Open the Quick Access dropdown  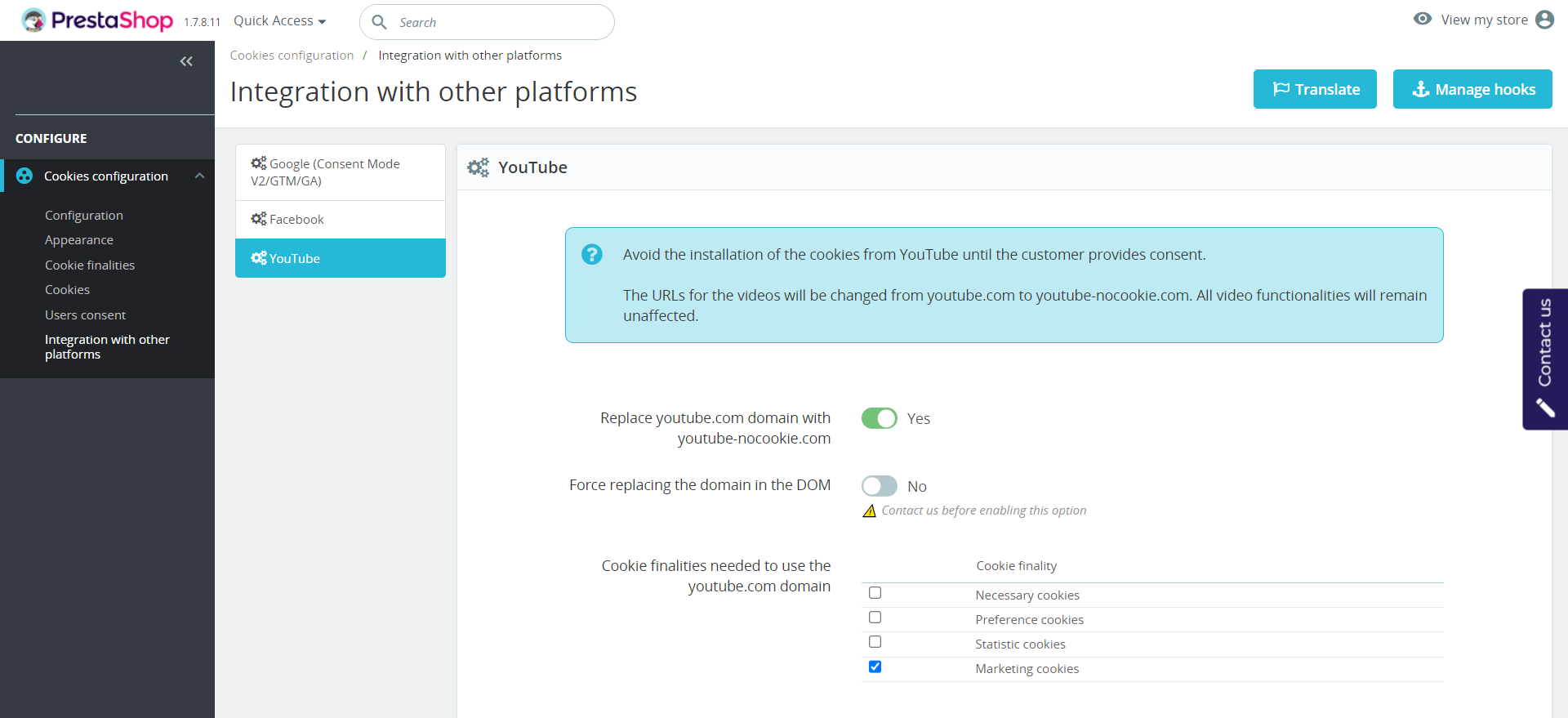click(279, 21)
